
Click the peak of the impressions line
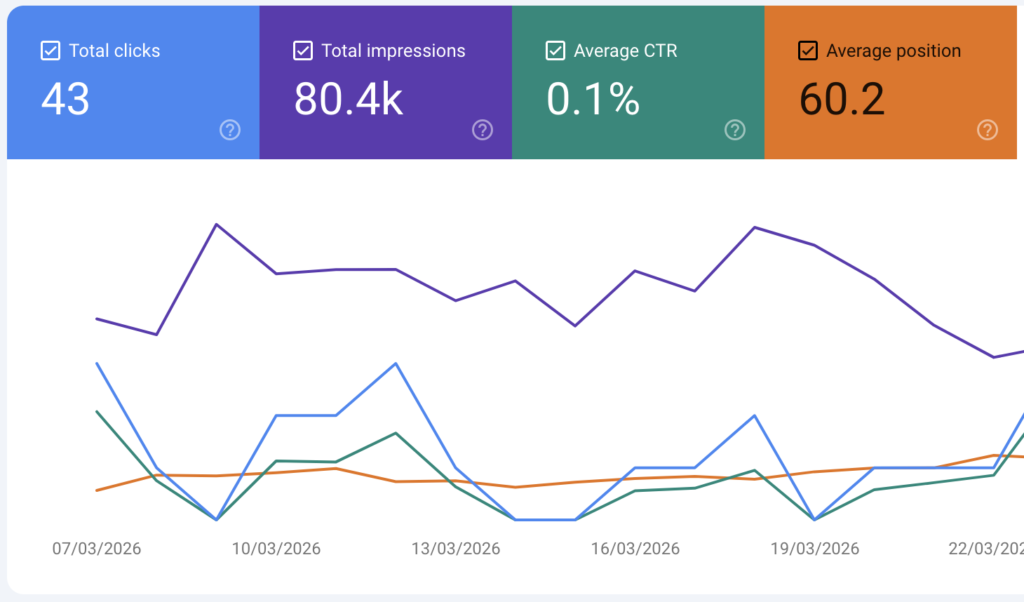[218, 224]
